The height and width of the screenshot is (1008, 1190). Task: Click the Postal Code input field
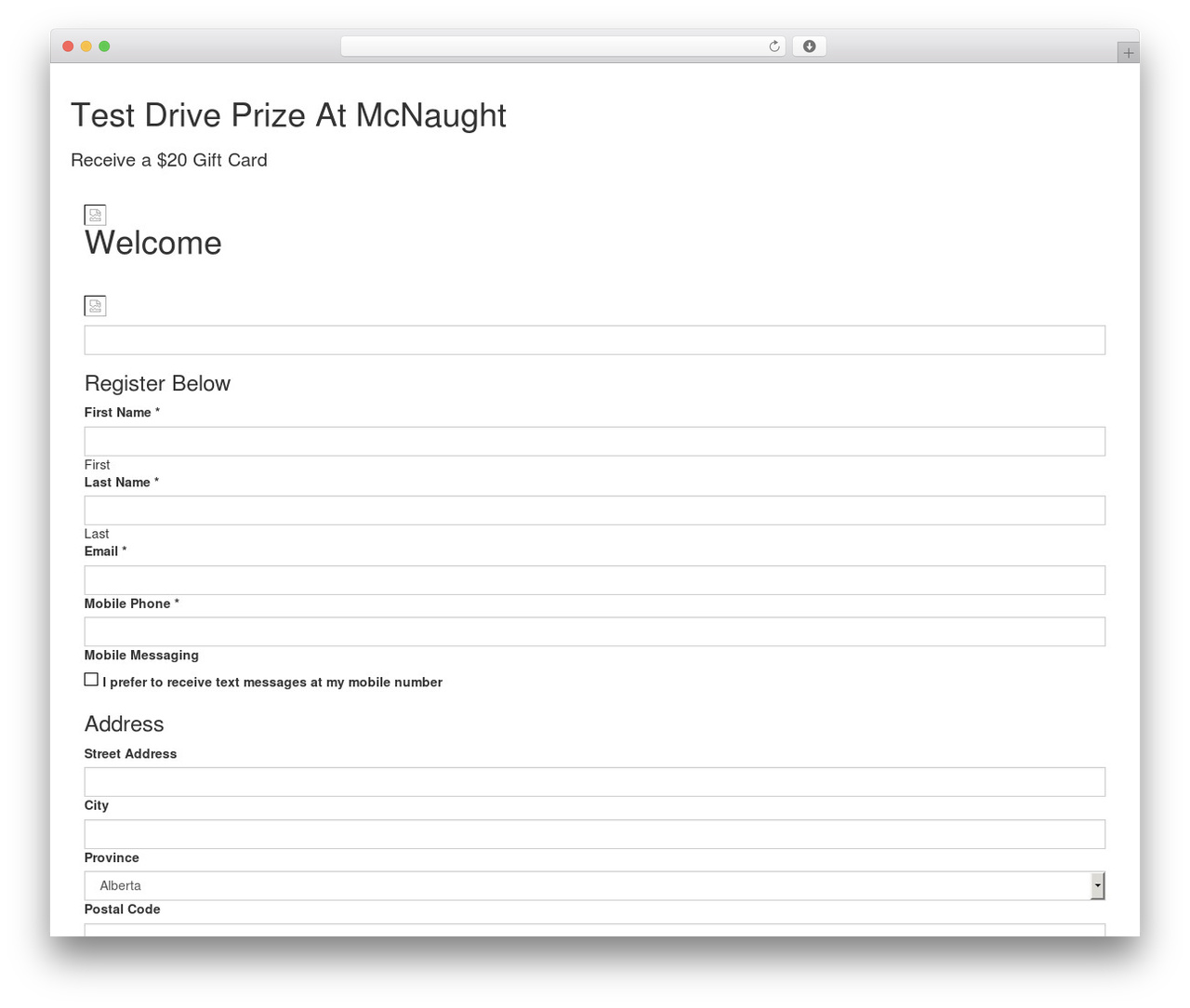tap(595, 930)
